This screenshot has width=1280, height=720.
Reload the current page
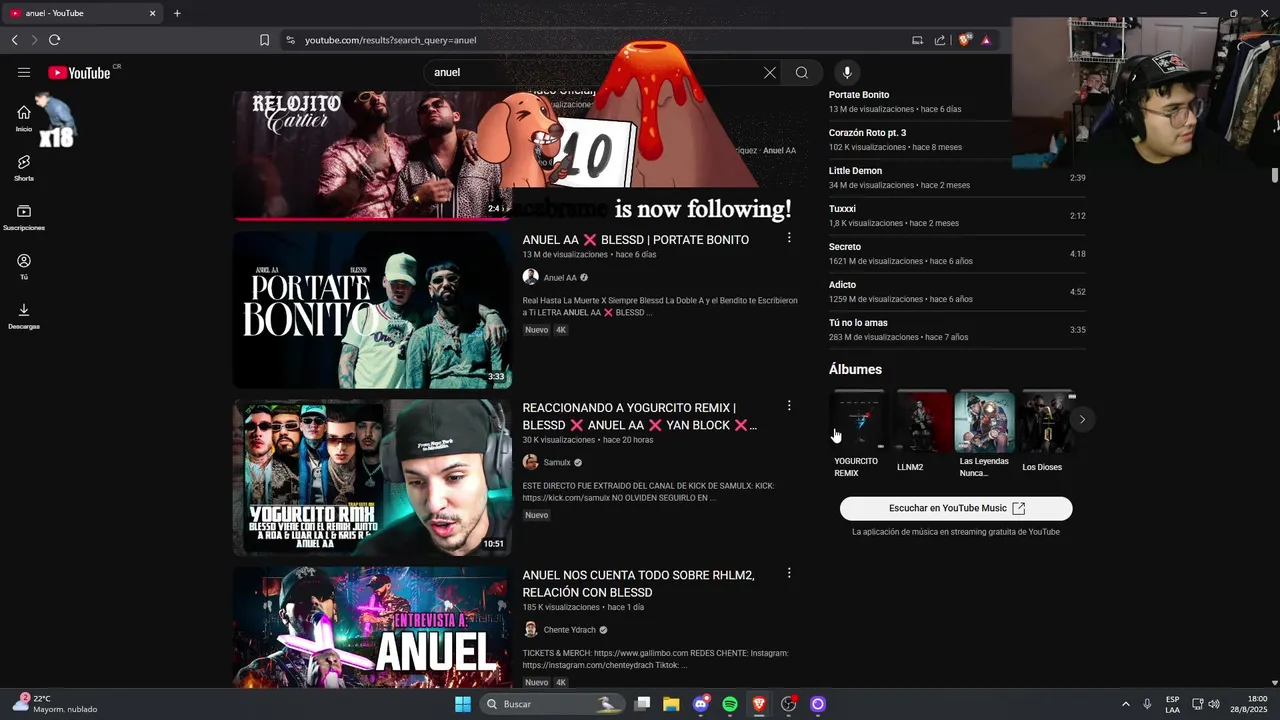point(55,40)
